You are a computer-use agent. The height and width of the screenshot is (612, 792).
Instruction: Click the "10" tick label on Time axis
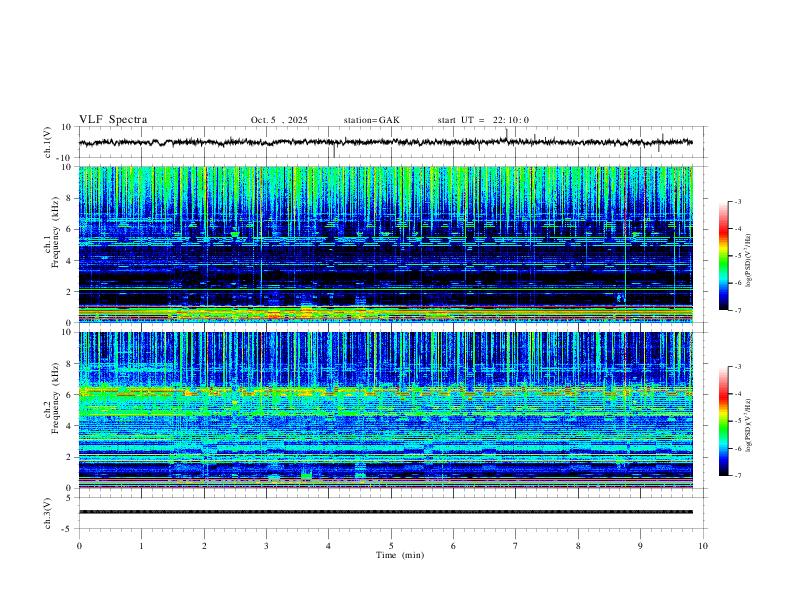(703, 546)
